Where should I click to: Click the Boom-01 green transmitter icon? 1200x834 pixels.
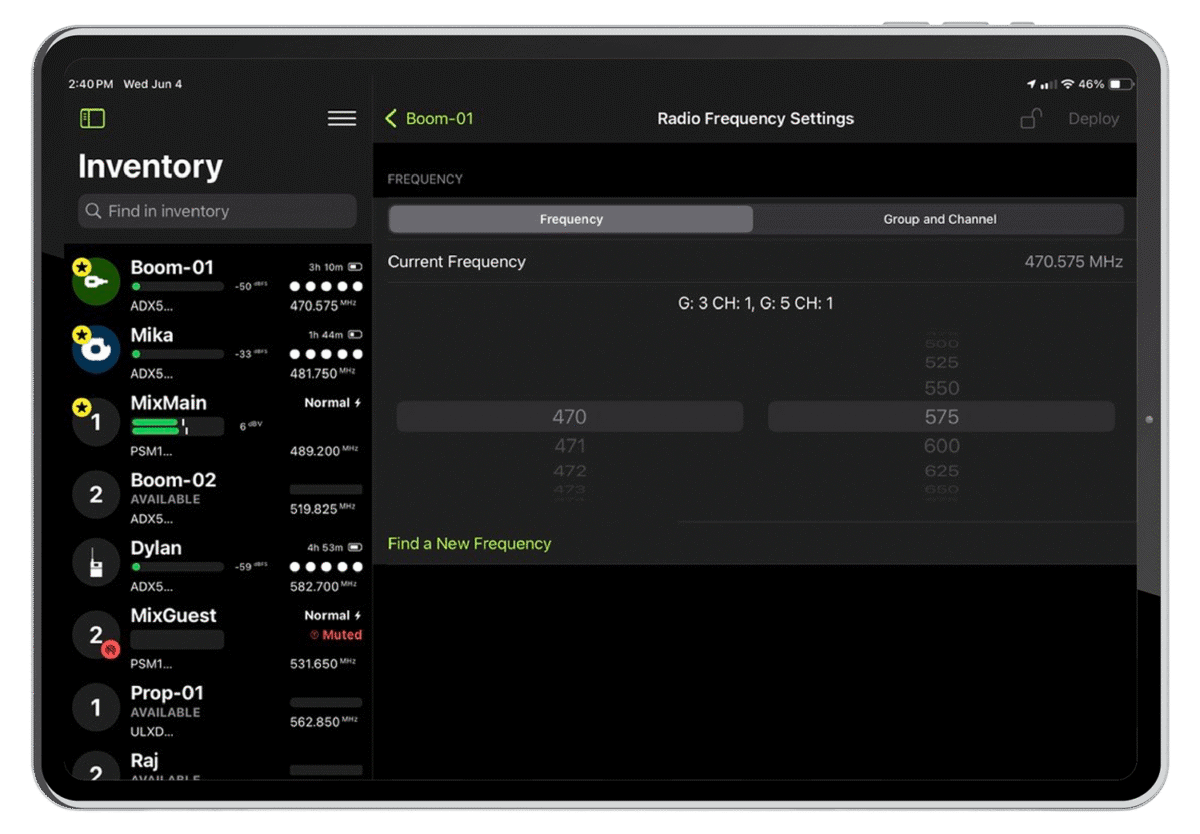(x=97, y=282)
